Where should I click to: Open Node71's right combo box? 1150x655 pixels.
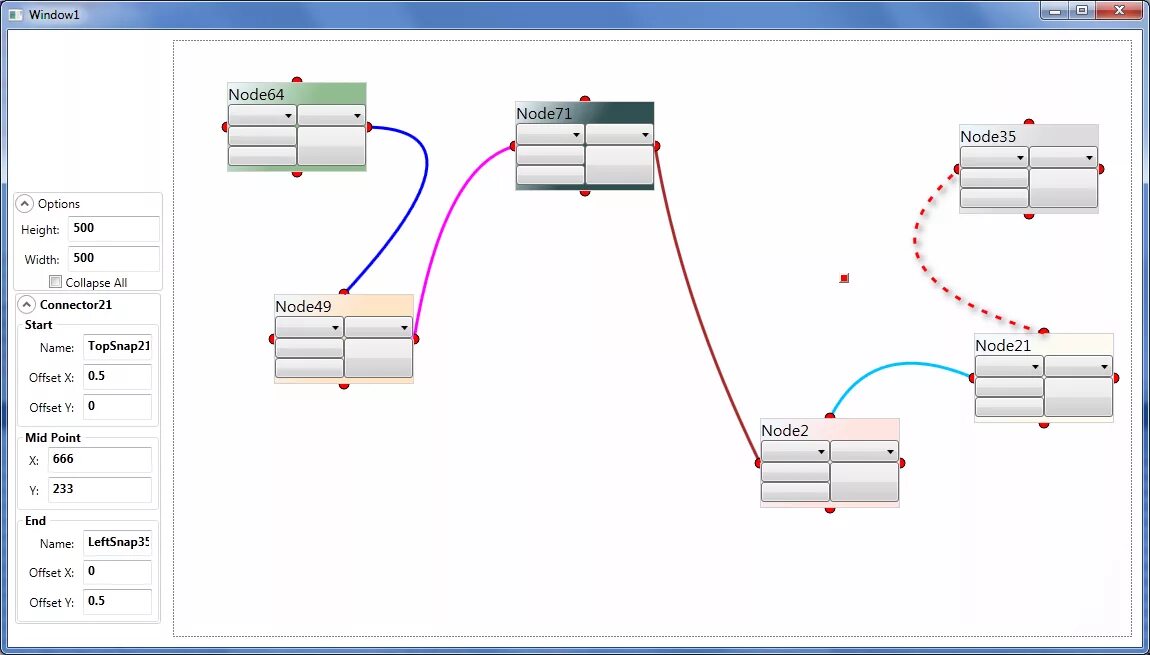pos(619,134)
